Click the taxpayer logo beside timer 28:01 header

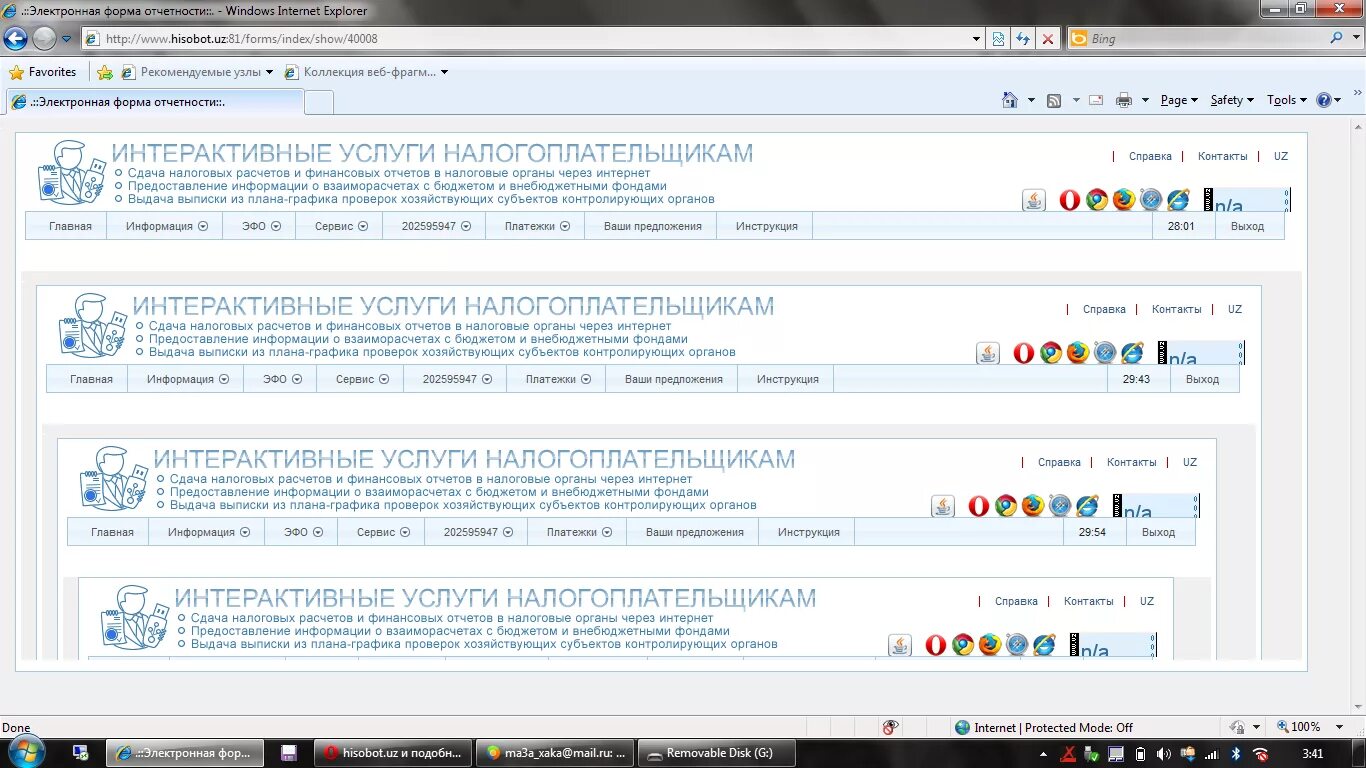pos(71,172)
